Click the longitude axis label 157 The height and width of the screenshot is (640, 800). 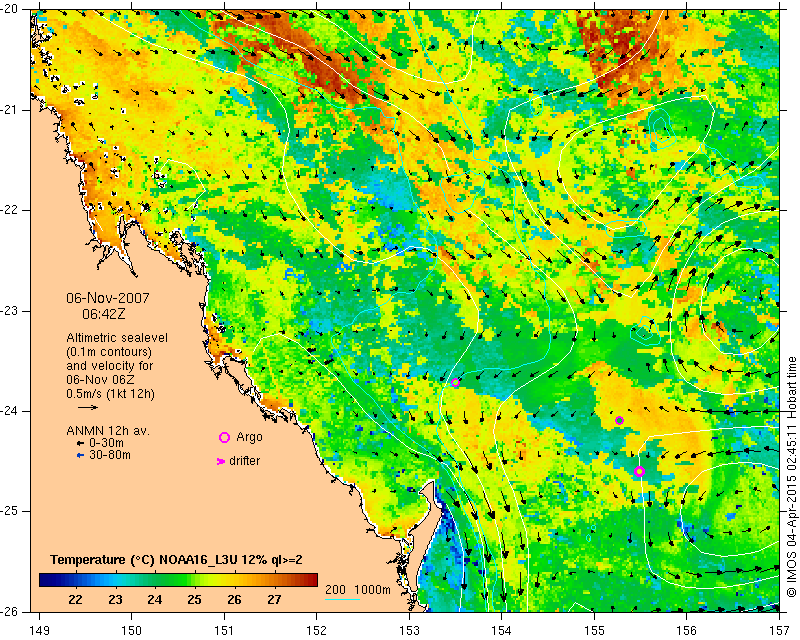tap(780, 630)
